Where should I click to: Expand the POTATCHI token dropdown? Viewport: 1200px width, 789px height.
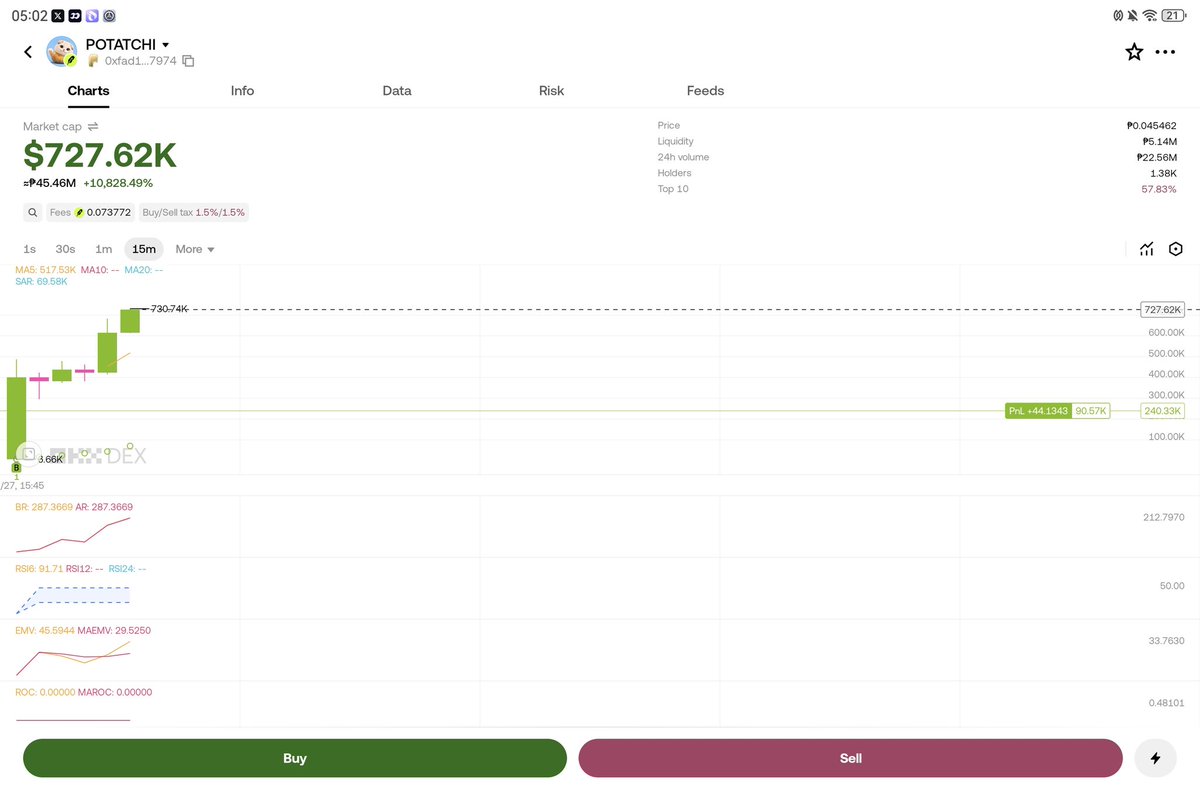165,45
